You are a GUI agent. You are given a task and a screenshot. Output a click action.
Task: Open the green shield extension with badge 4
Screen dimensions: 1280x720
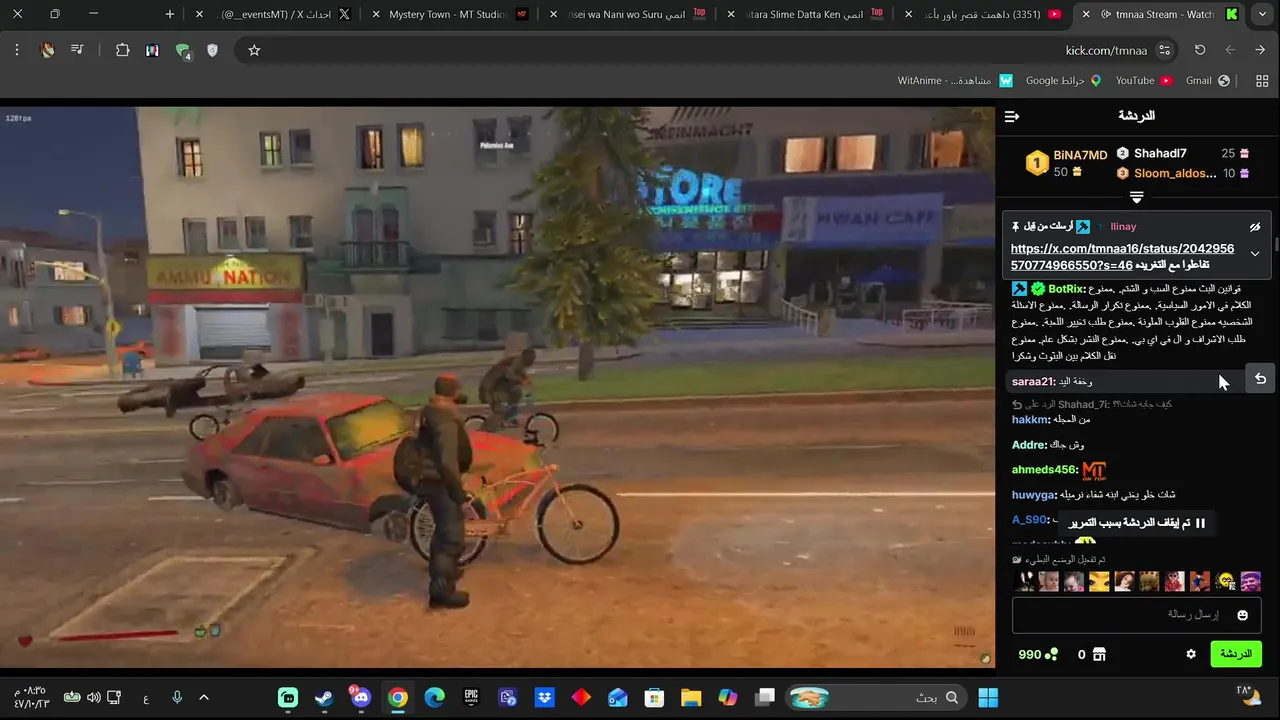(x=183, y=51)
